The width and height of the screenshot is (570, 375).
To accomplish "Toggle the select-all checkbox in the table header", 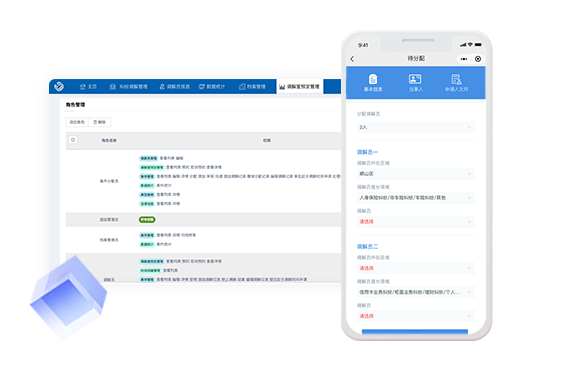I will point(73,140).
